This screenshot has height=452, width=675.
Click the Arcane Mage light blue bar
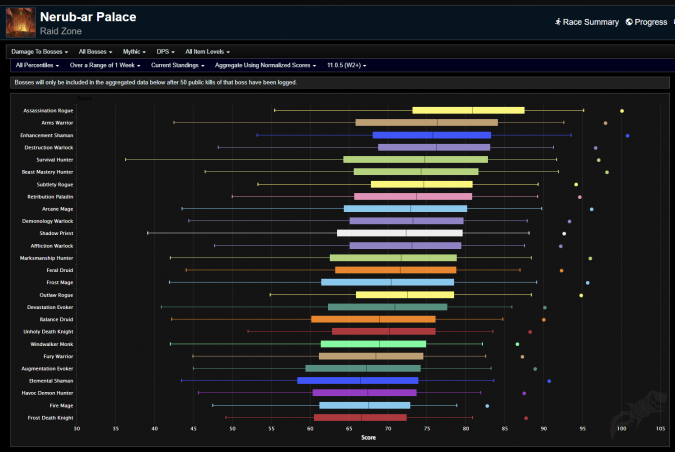click(x=406, y=209)
